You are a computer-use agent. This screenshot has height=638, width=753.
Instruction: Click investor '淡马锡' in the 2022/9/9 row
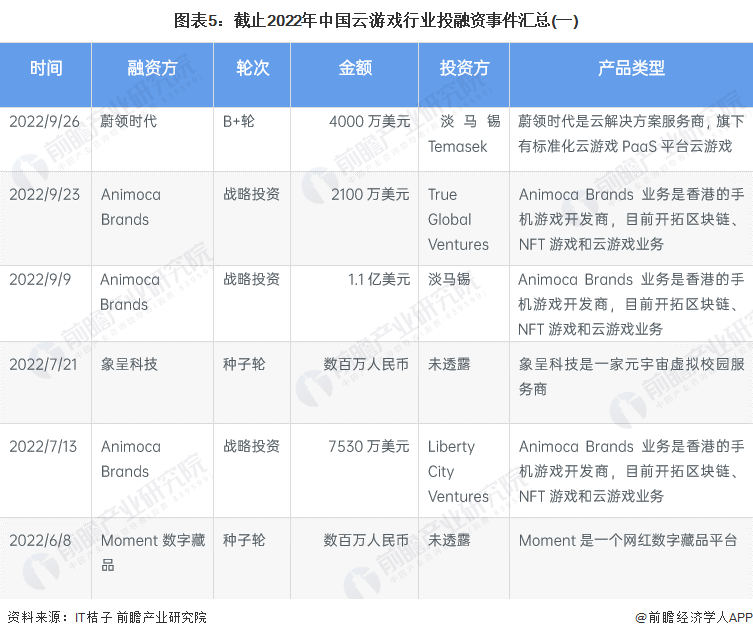tap(449, 279)
